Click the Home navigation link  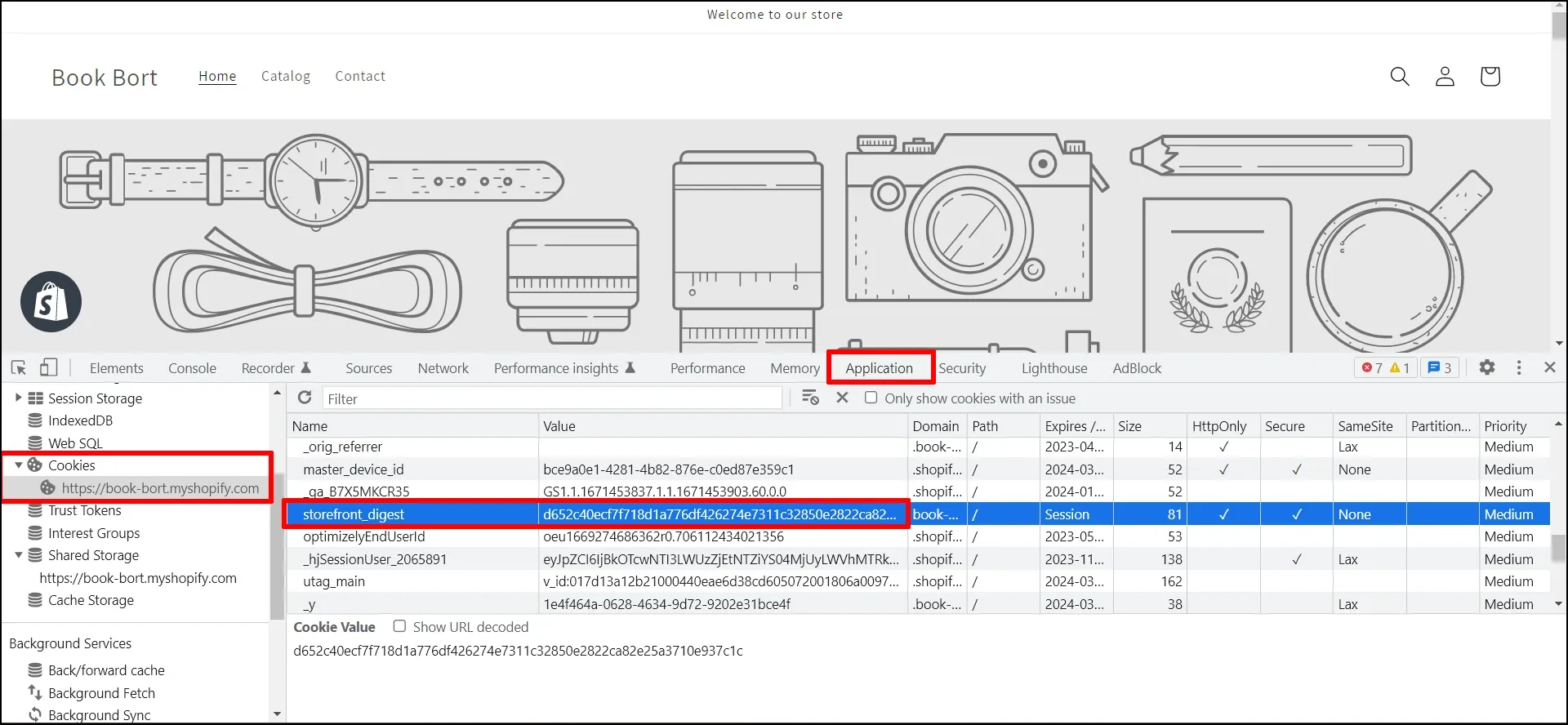coord(217,76)
